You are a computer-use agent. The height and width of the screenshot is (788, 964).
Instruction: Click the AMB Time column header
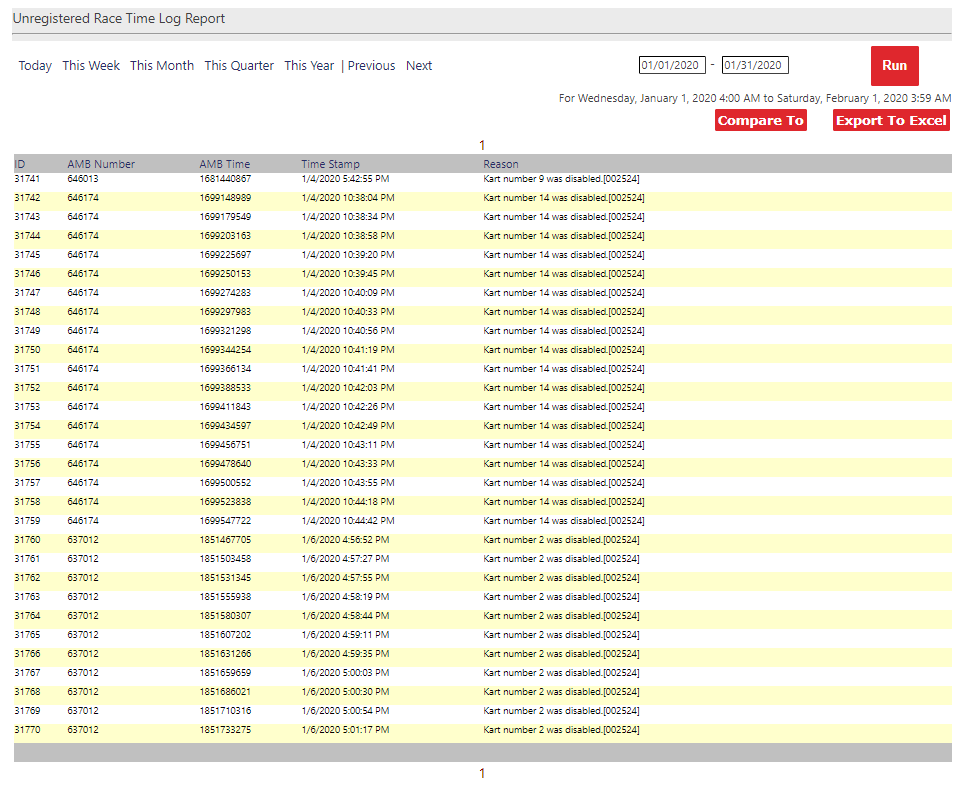[x=224, y=164]
